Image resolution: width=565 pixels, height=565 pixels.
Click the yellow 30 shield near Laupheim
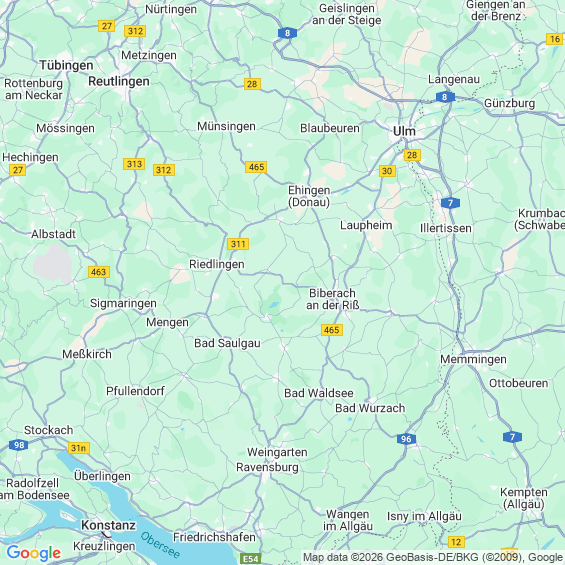pos(387,171)
